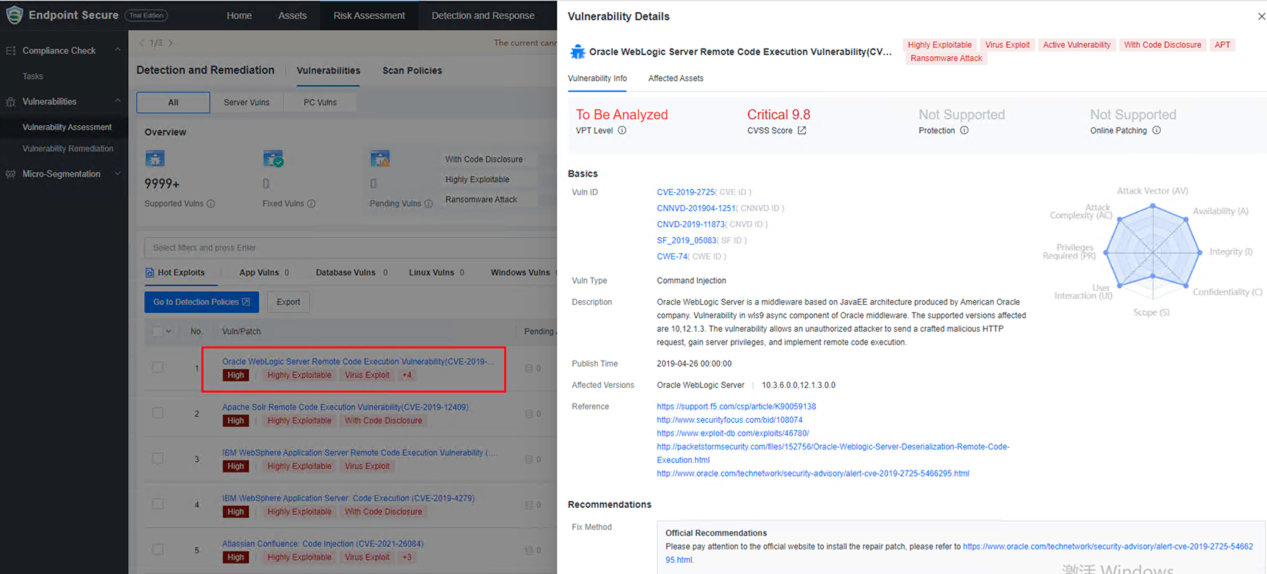The height and width of the screenshot is (574, 1267).
Task: Open the Scan Policies tab
Action: point(412,71)
